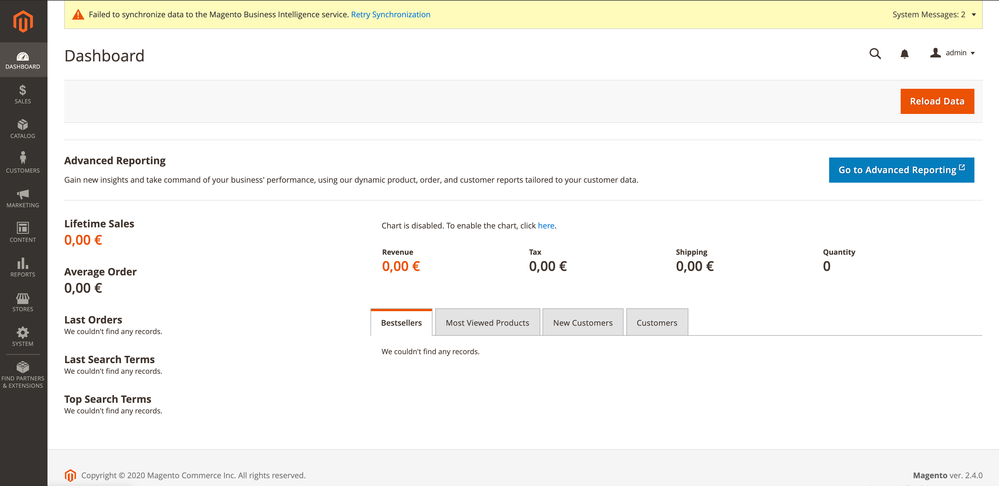Click the Magento logo in sidebar
Screen dimensions: 999x486
(x=22, y=20)
